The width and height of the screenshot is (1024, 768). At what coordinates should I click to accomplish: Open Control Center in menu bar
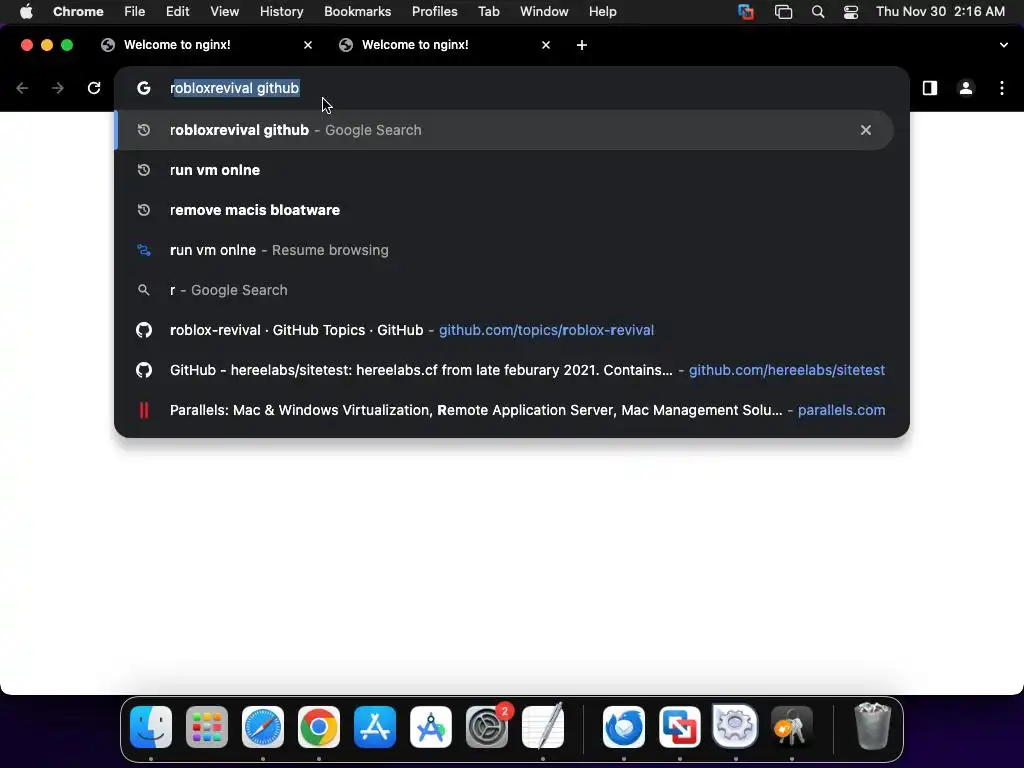coord(851,12)
